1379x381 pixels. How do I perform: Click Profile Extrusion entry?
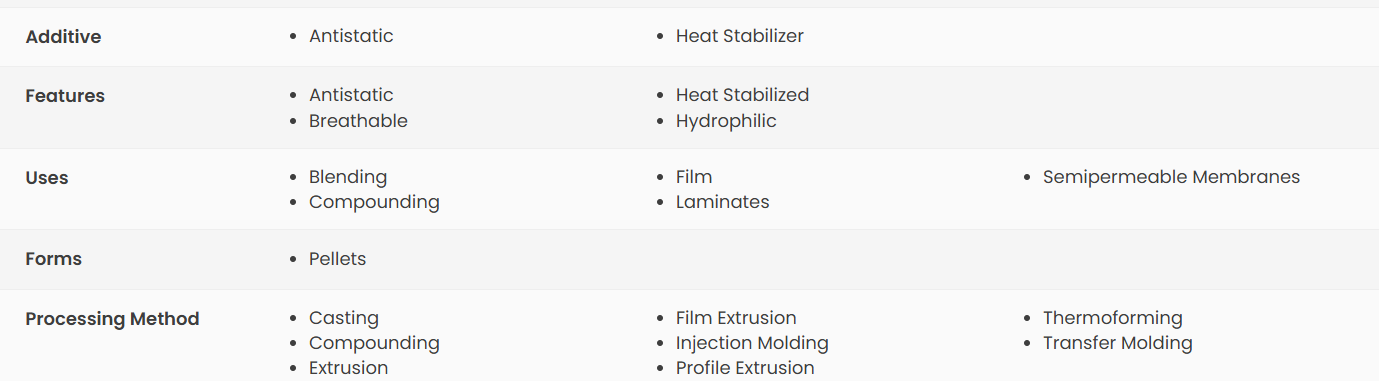click(745, 368)
